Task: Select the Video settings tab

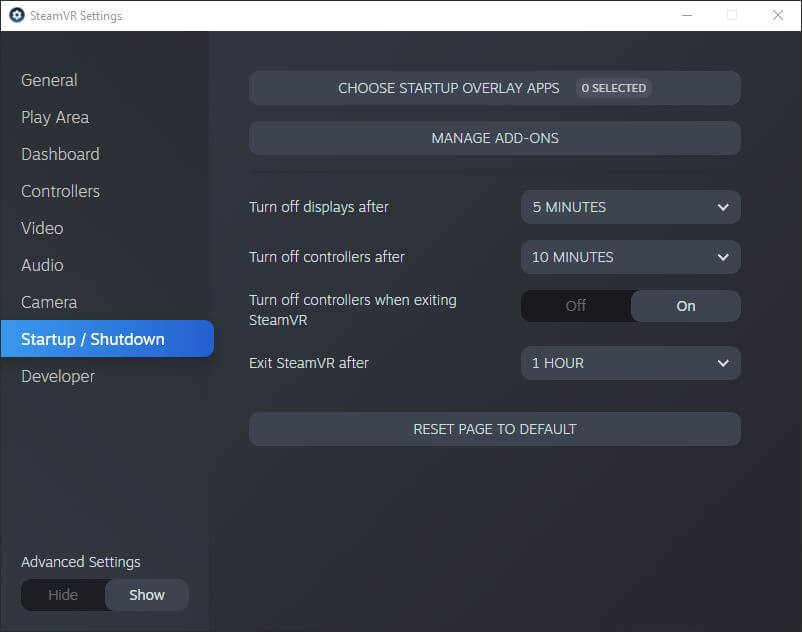Action: click(42, 228)
